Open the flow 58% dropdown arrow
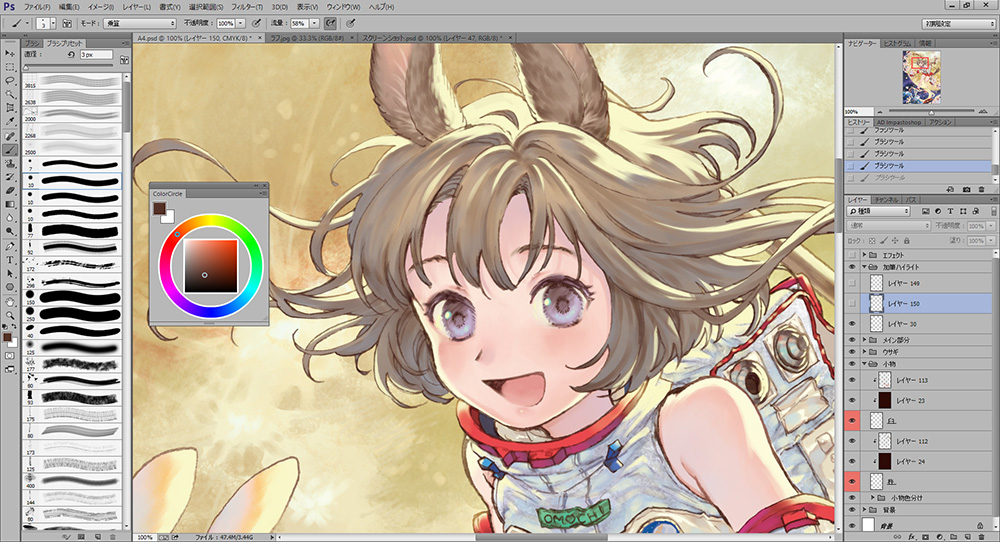 pos(314,23)
